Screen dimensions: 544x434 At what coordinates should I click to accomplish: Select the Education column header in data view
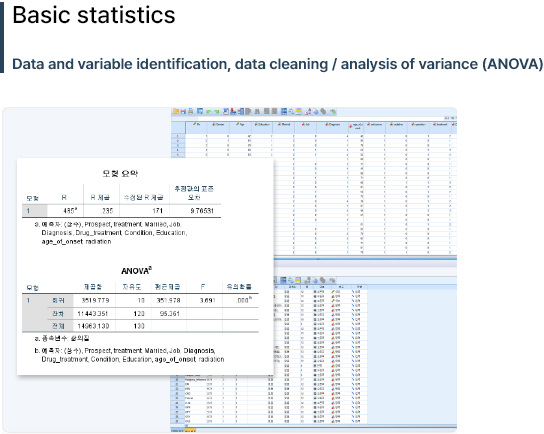262,125
